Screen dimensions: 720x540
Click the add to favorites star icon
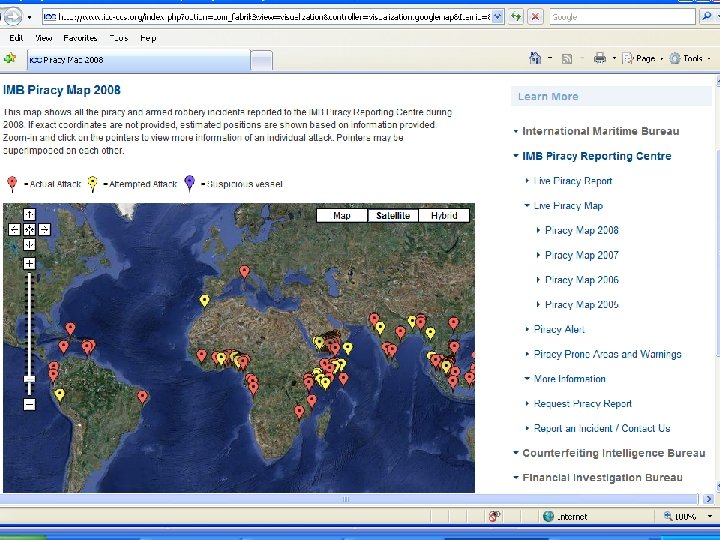pos(10,58)
